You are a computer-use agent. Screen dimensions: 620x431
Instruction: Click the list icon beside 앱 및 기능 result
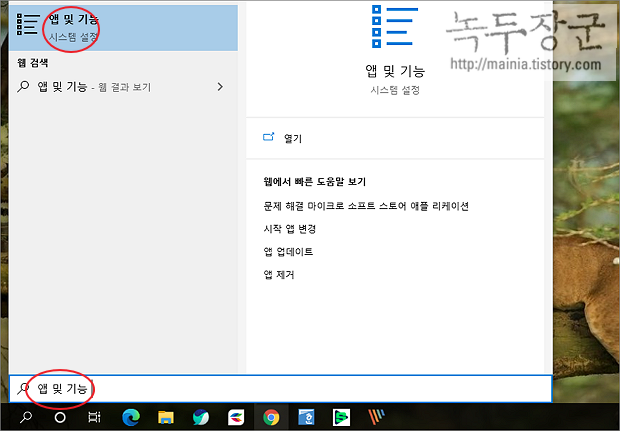tap(28, 24)
